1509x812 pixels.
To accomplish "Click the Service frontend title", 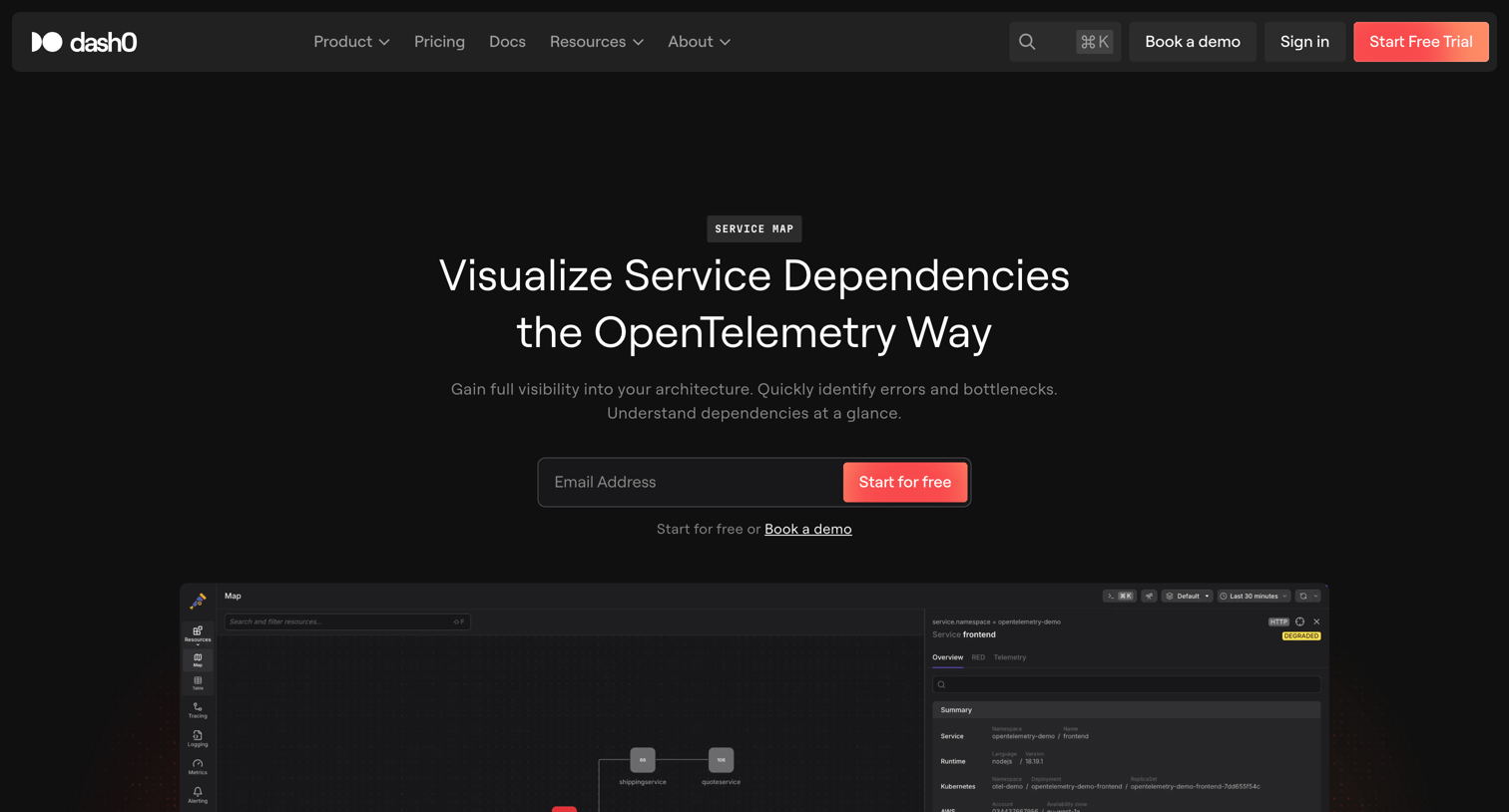I will click(964, 634).
